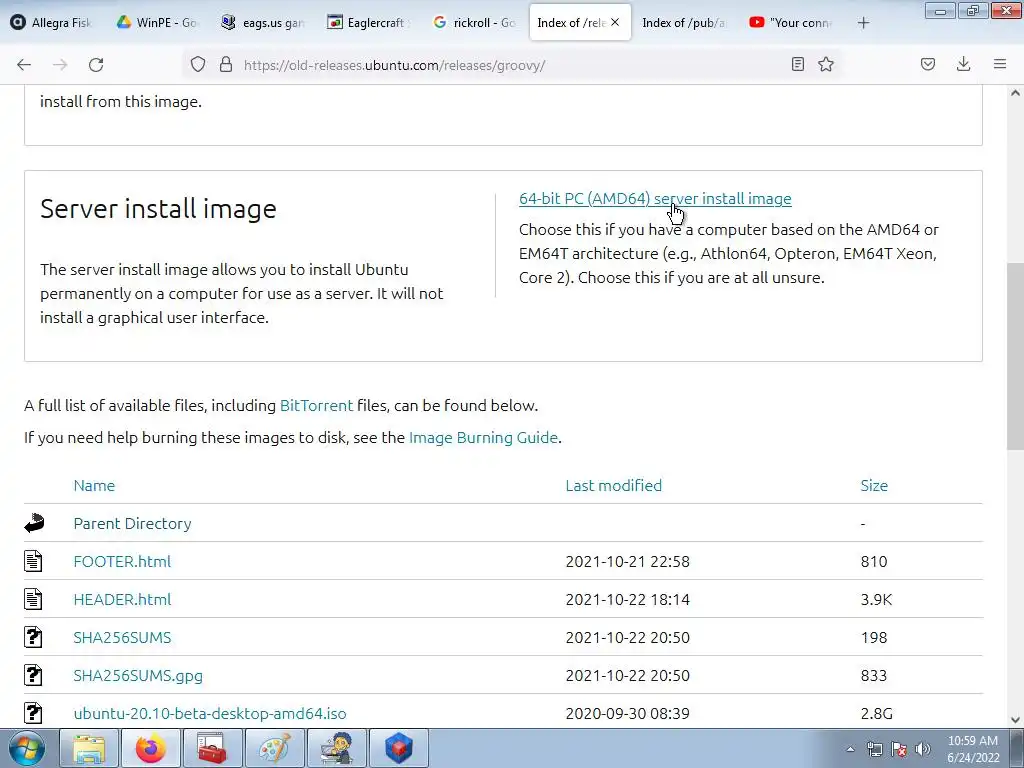Click the Parent Directory back-arrow icon
The image size is (1024, 768).
click(34, 523)
